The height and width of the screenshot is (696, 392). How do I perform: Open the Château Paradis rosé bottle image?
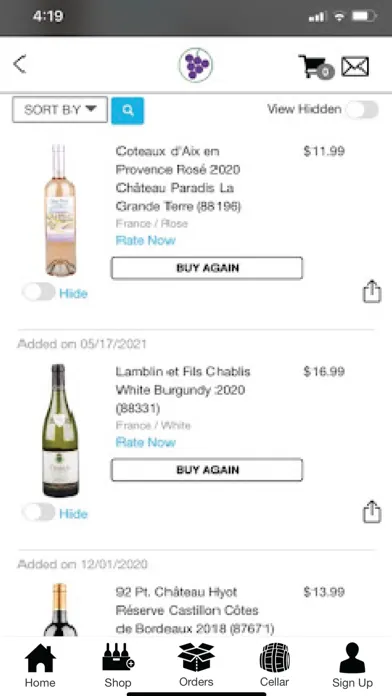pyautogui.click(x=60, y=210)
